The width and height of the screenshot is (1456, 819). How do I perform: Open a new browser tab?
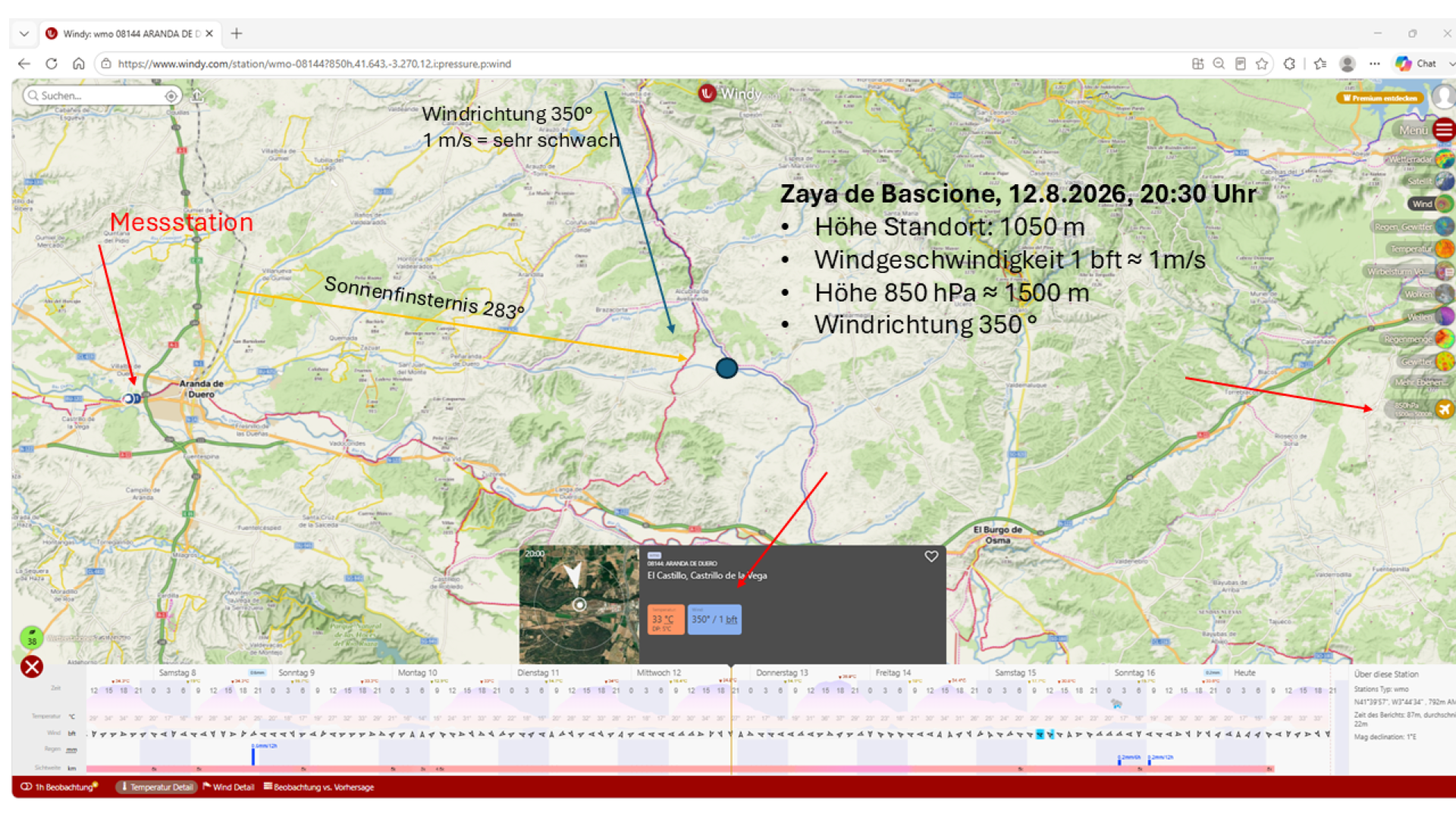coord(237,33)
